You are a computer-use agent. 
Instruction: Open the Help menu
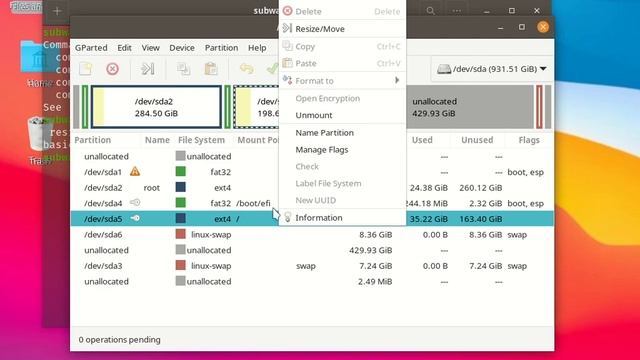[257, 48]
